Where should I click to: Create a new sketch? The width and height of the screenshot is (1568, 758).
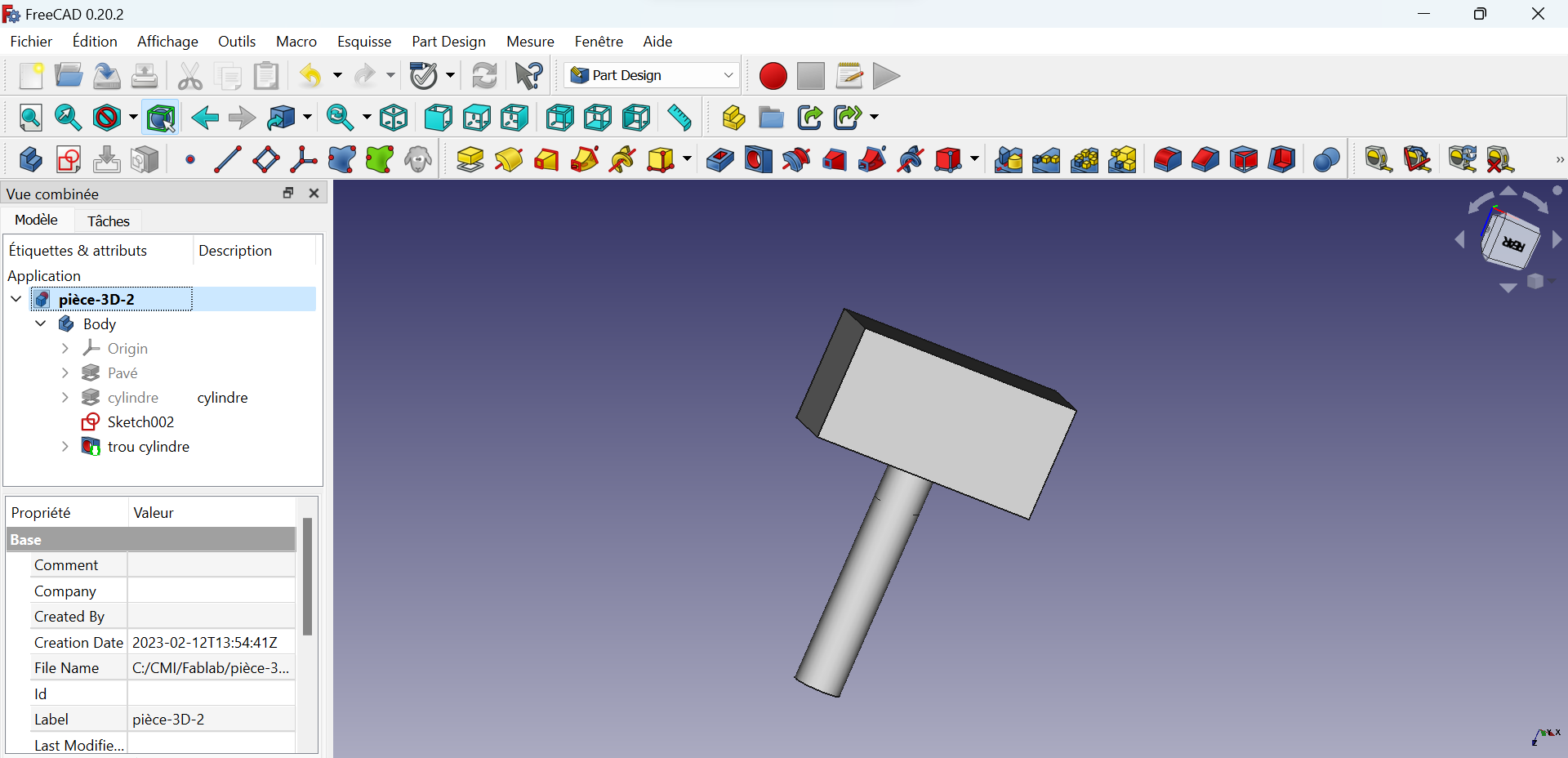[x=69, y=160]
